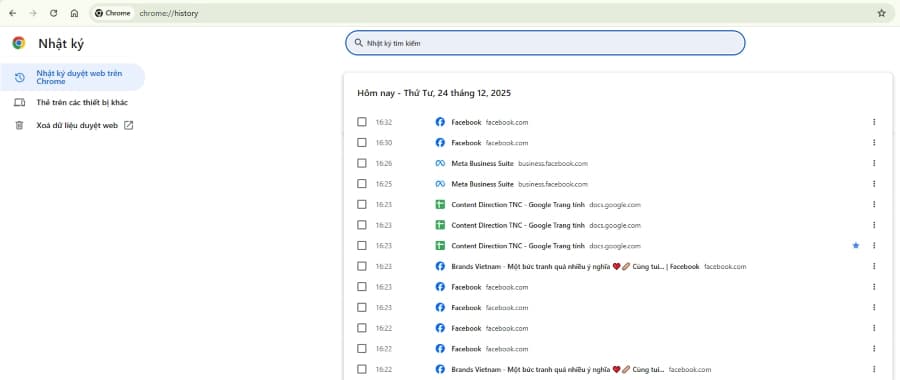Screen dimensions: 900x380
Task: Click the 16:30 timestamp text
Action: 384,143
